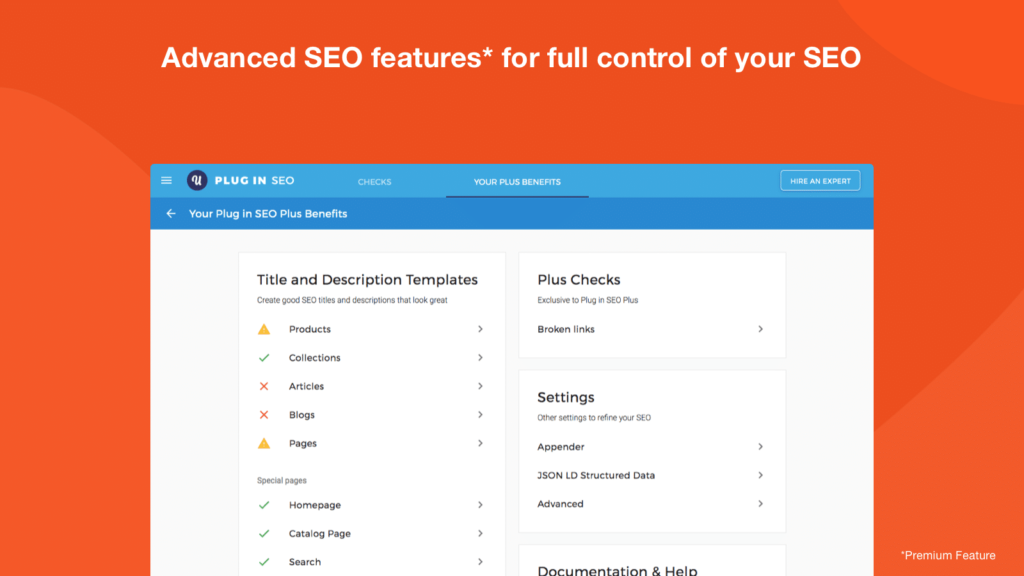This screenshot has height=576, width=1024.
Task: Open the Blogs templates link
Action: [x=302, y=415]
